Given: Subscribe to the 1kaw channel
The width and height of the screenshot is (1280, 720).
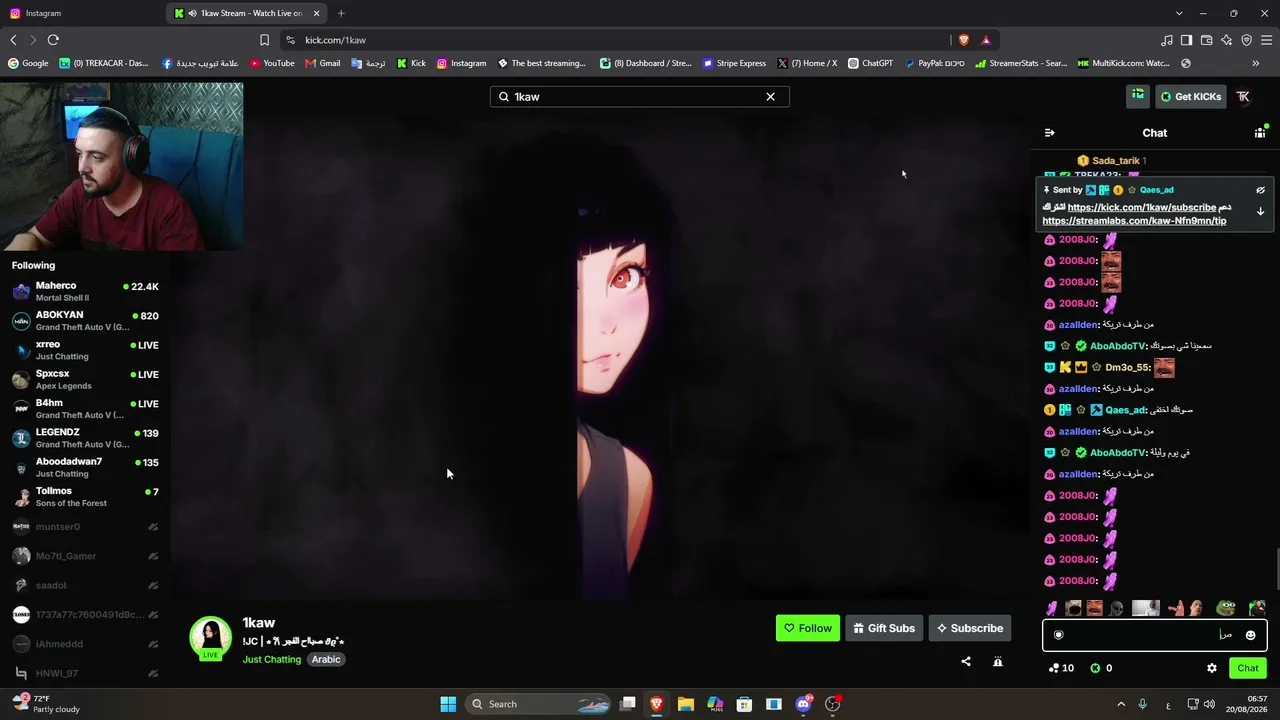Looking at the screenshot, I should click(x=970, y=628).
